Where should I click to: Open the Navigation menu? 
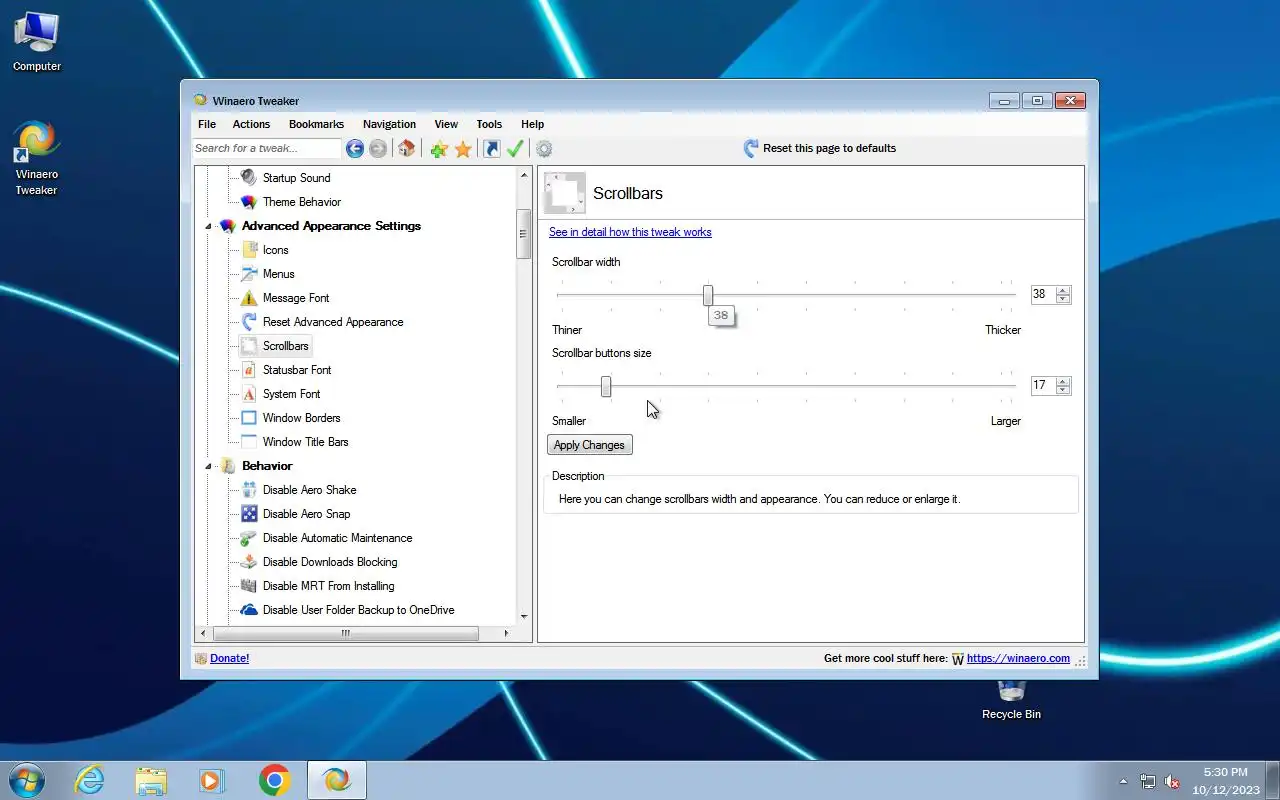389,124
